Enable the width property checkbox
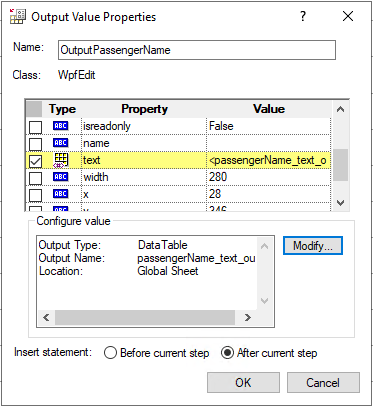 tap(36, 178)
